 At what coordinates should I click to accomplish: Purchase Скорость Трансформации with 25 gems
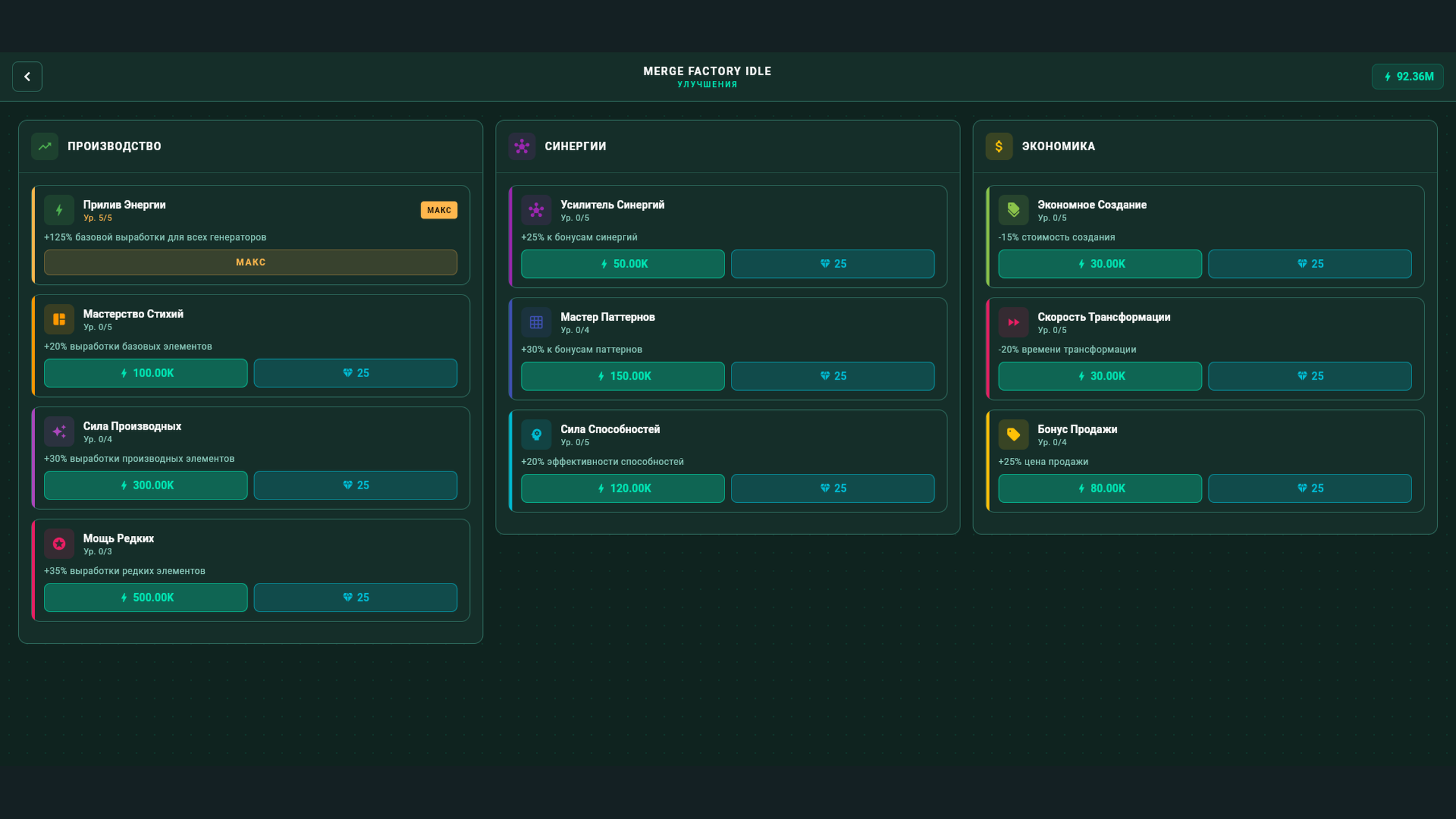[1310, 376]
